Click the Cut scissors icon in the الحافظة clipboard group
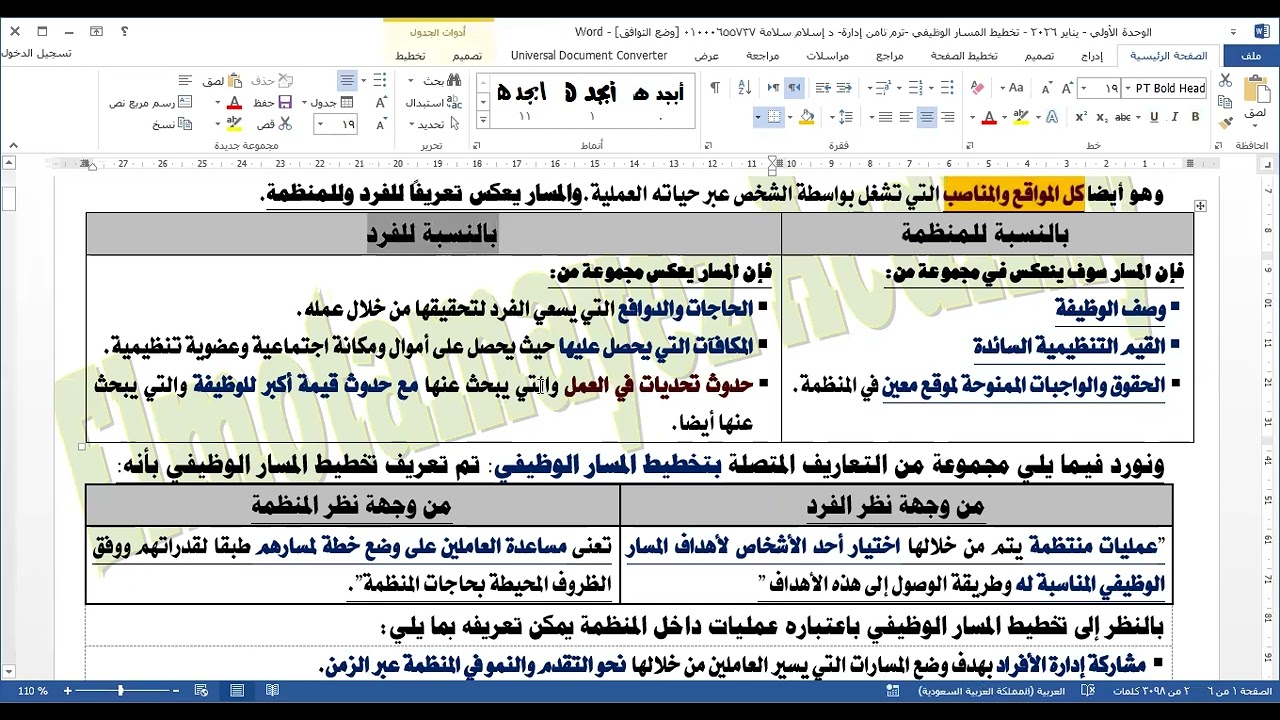 point(1225,80)
